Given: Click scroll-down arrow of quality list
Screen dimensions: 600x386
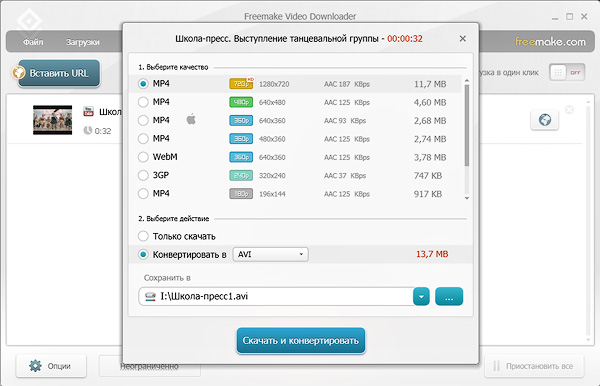Looking at the screenshot, I should (x=466, y=198).
